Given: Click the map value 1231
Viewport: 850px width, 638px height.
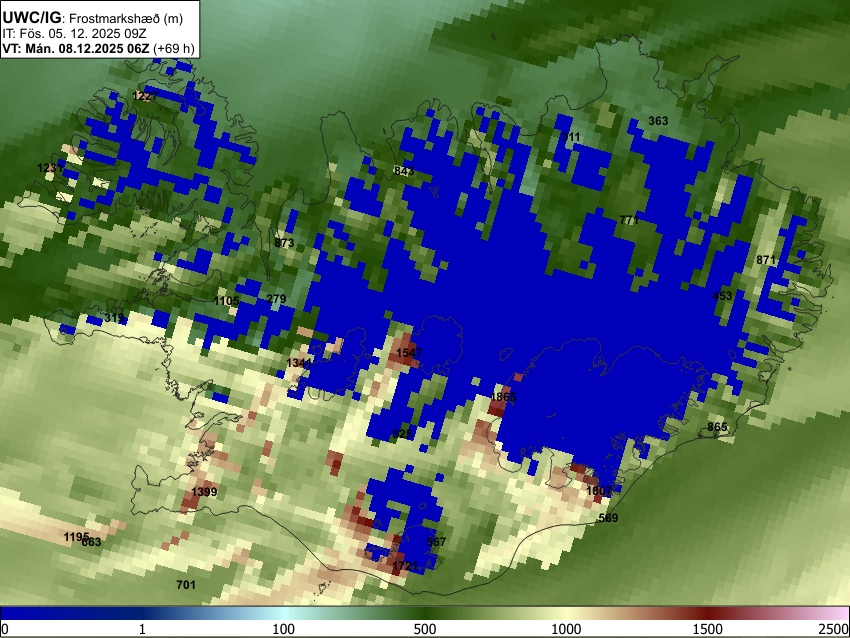Looking at the screenshot, I should pyautogui.click(x=50, y=168).
